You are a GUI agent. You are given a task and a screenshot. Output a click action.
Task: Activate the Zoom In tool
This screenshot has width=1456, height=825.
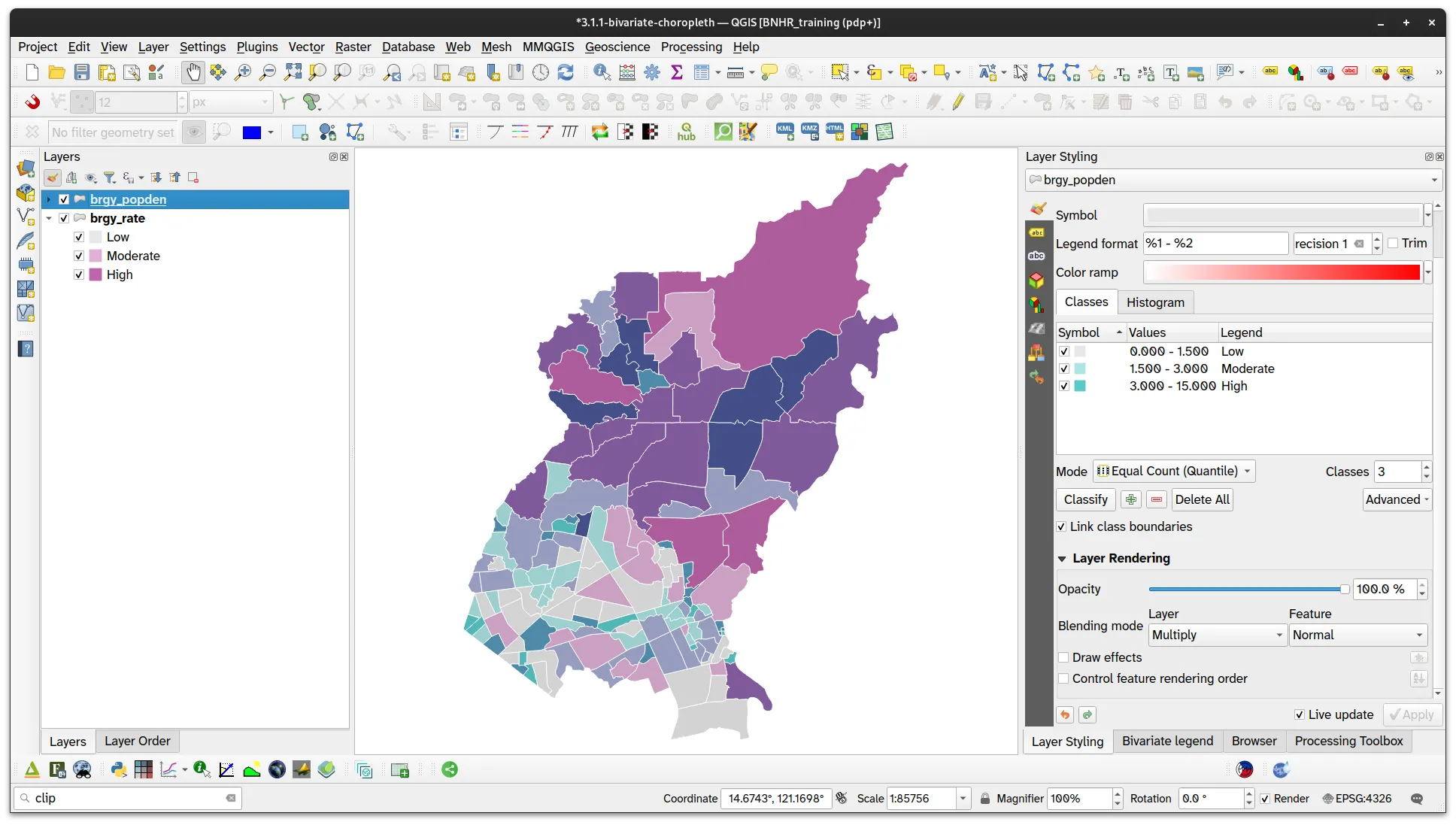242,72
